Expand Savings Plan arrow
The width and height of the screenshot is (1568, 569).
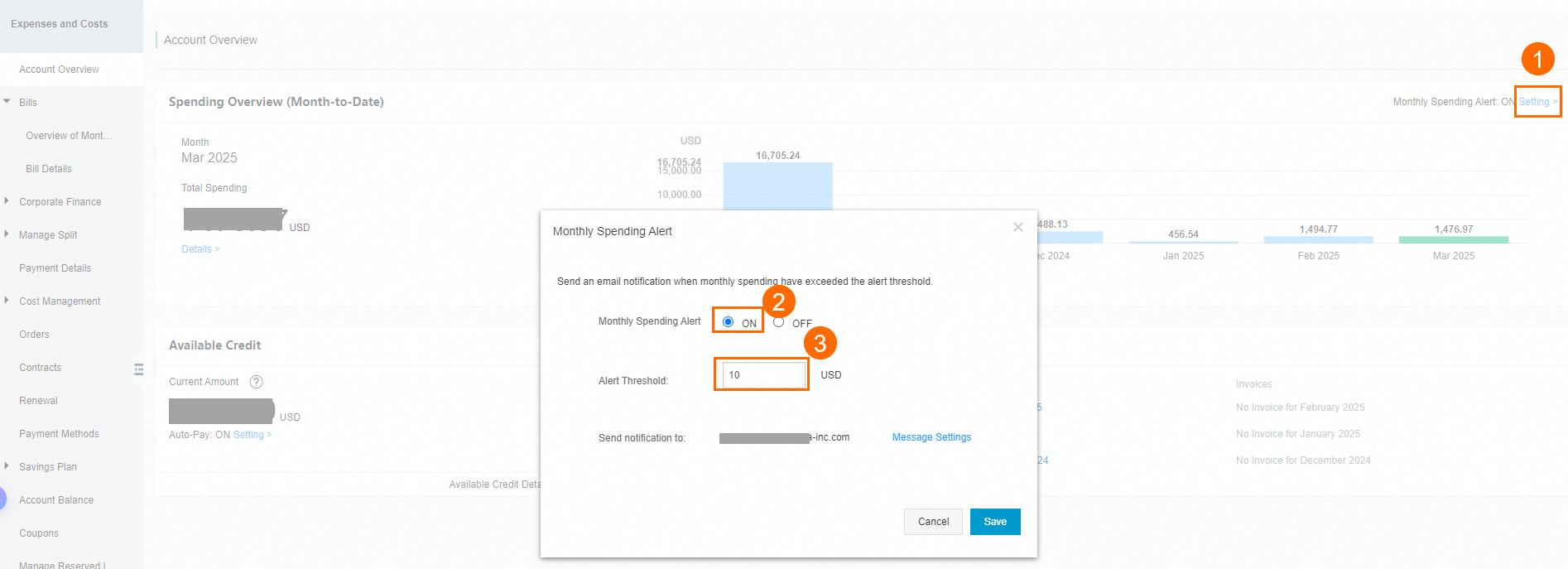(7, 466)
